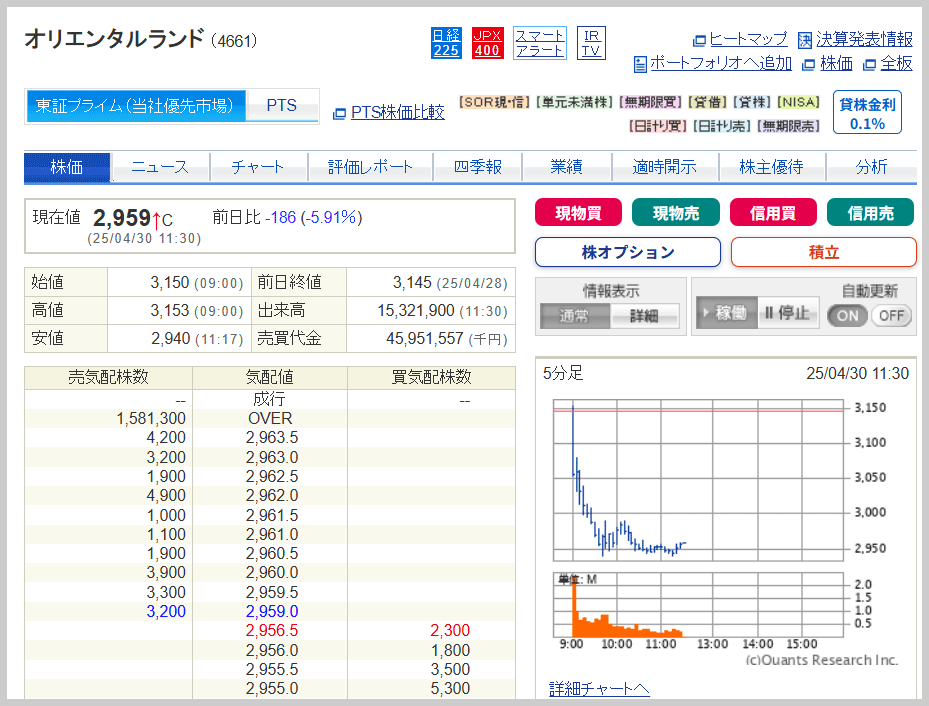Open the IR TV icon

591,43
